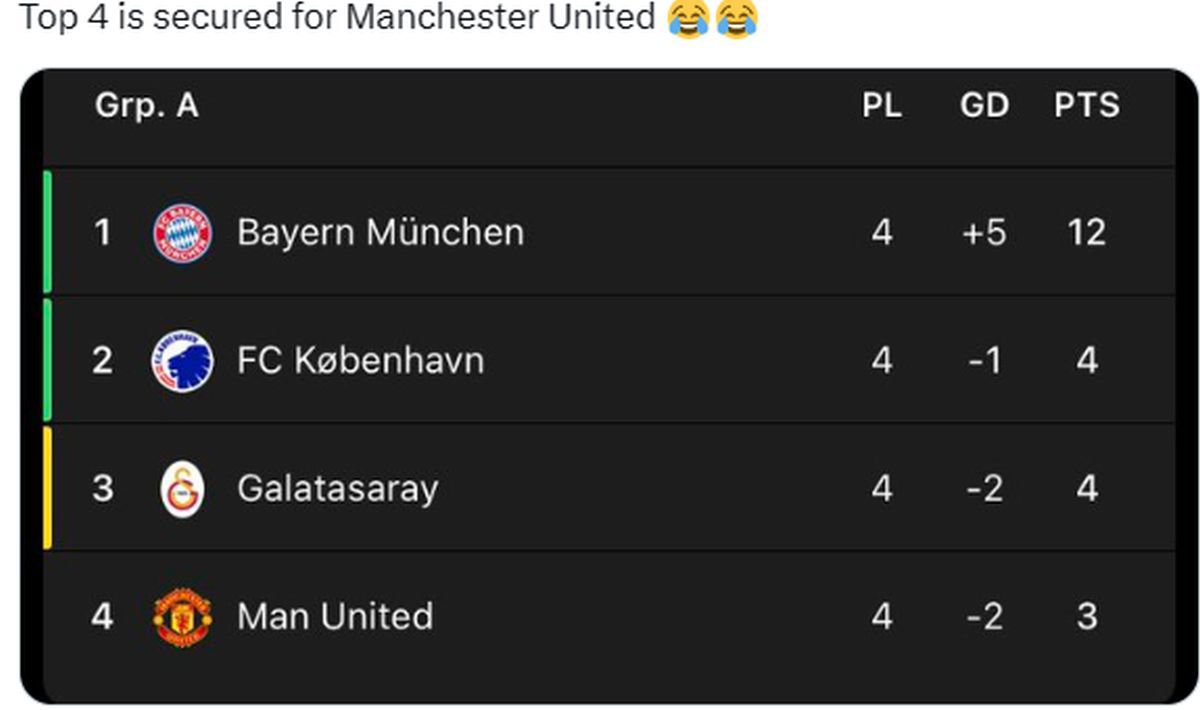Select the Galatasaray standings row
Image resolution: width=1200 pixels, height=710 pixels.
point(600,488)
